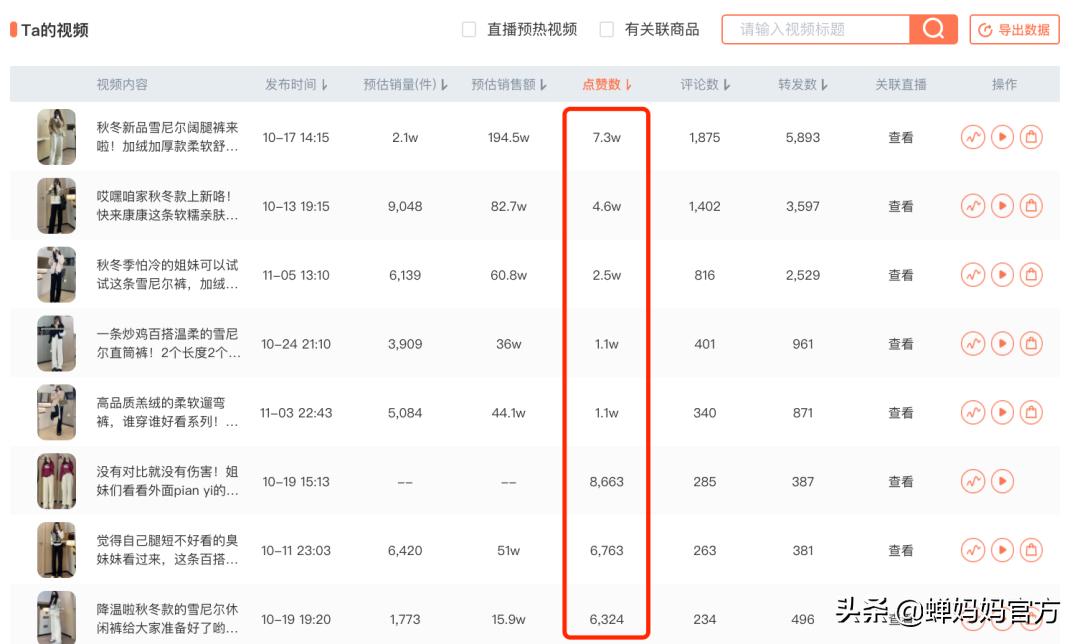1080x644 pixels.
Task: Open the first video thumbnail
Action: [x=55, y=137]
